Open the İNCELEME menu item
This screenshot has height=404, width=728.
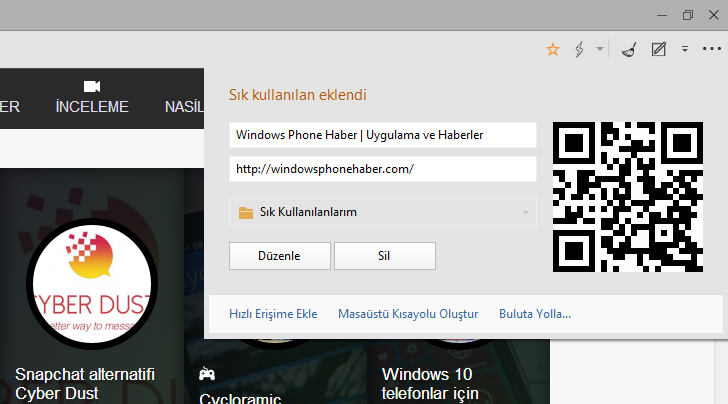[x=92, y=107]
